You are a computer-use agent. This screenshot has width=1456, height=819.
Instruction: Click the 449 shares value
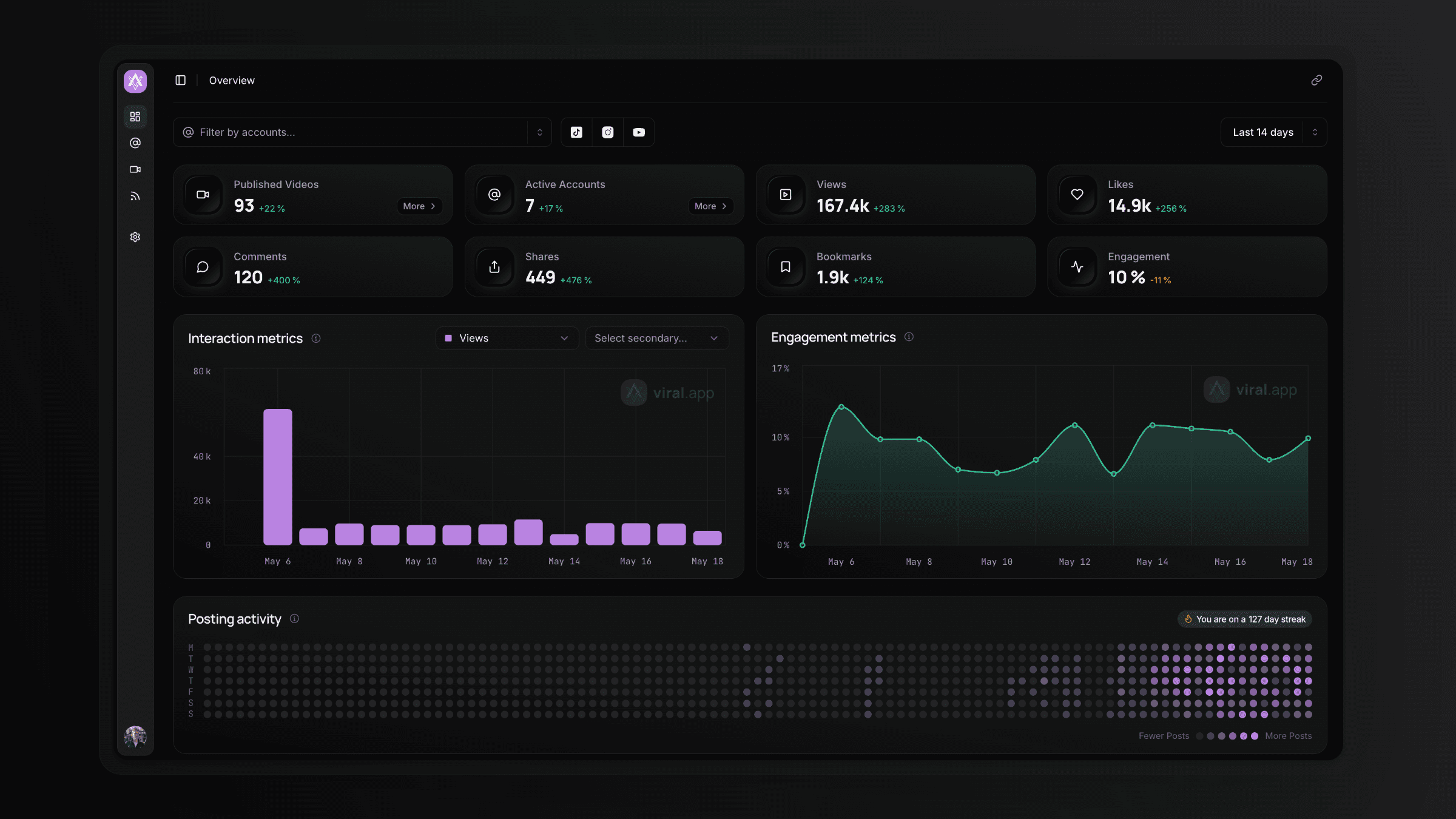pyautogui.click(x=541, y=278)
